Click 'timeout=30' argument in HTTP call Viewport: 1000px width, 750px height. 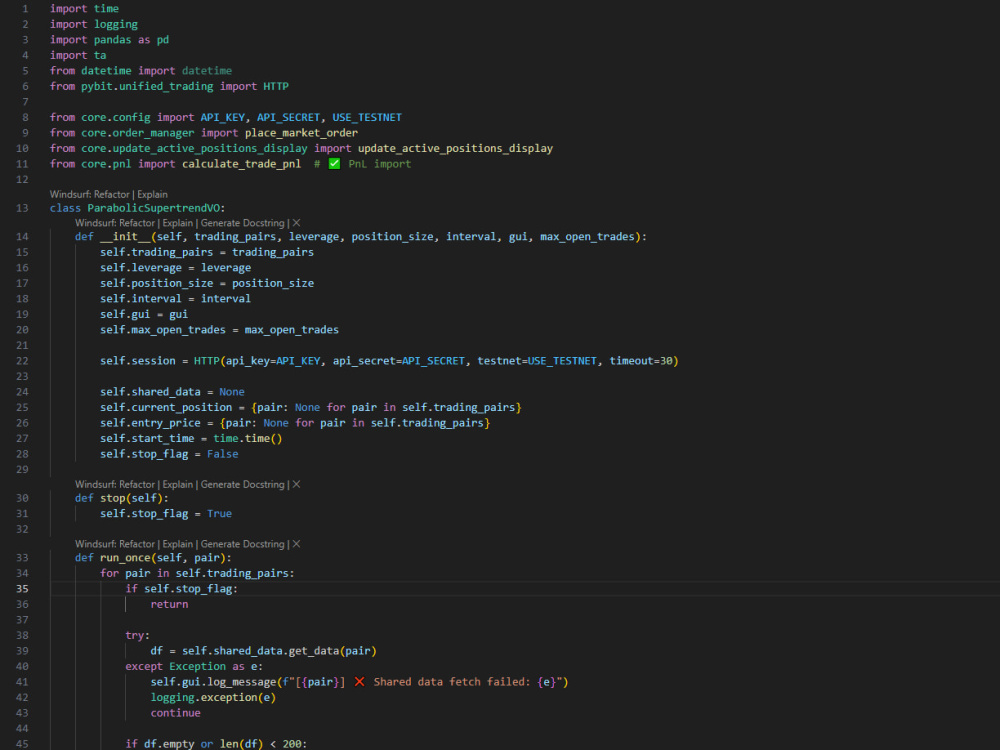[640, 361]
